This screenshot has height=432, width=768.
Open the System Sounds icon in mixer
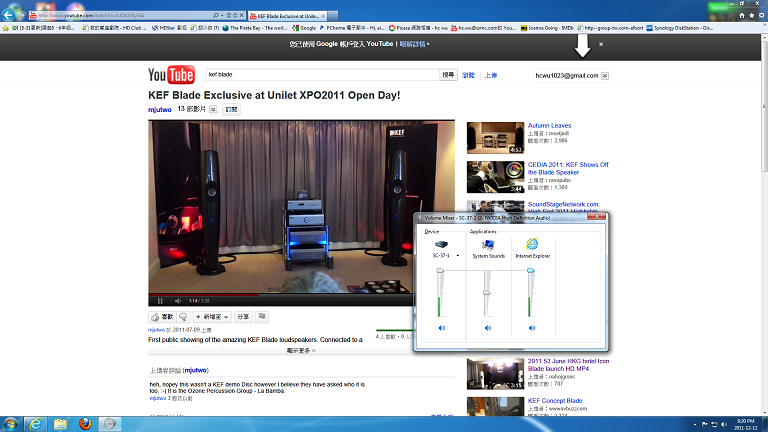[x=488, y=244]
